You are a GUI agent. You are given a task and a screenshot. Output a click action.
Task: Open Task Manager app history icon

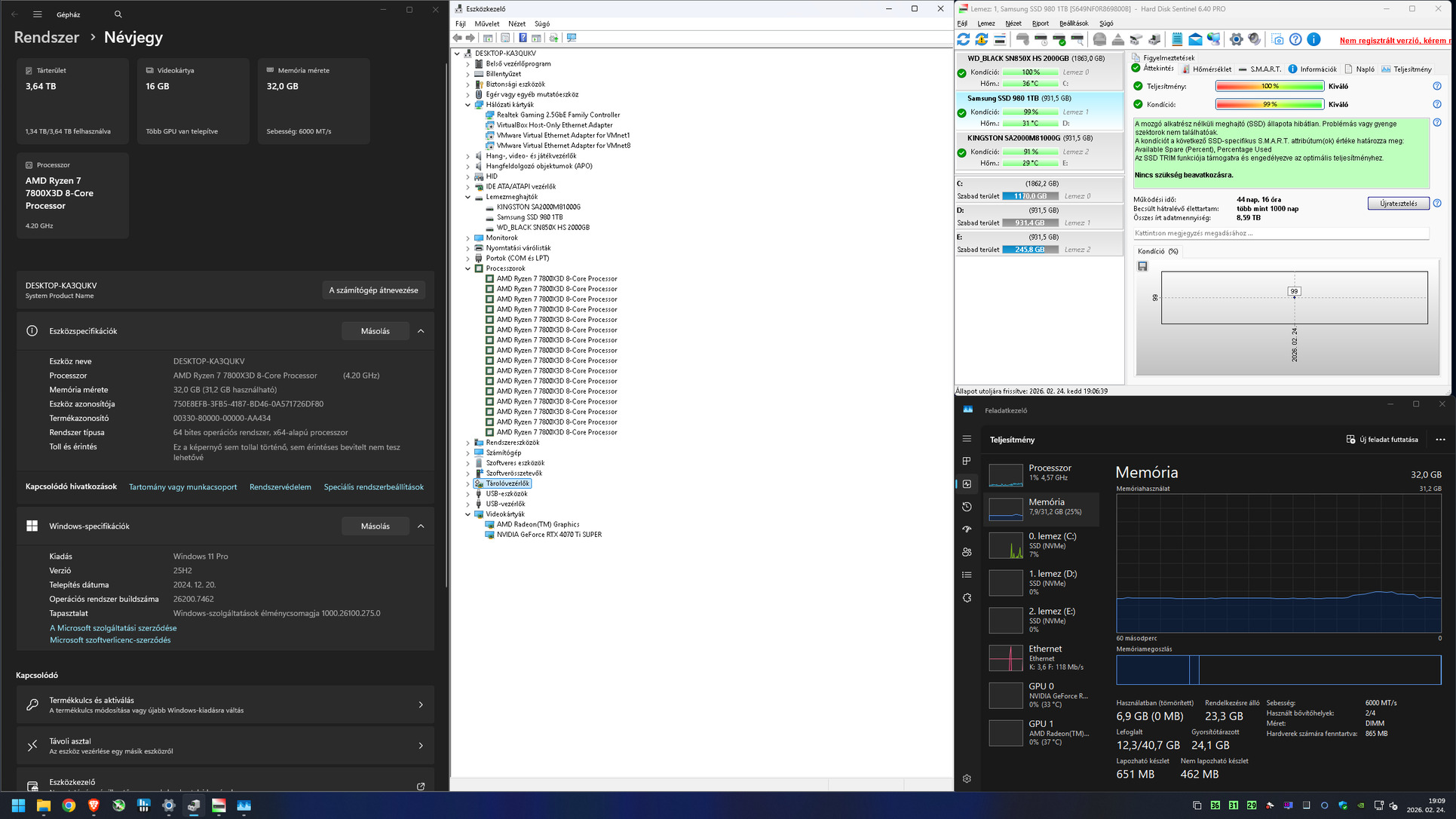pyautogui.click(x=967, y=507)
